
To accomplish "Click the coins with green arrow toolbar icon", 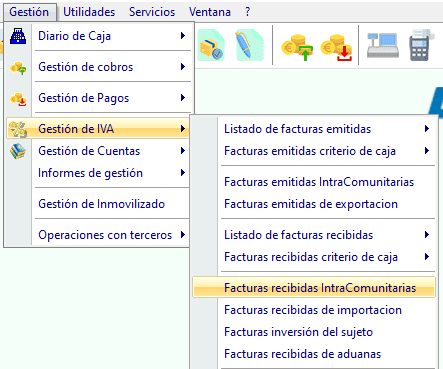I will click(297, 48).
